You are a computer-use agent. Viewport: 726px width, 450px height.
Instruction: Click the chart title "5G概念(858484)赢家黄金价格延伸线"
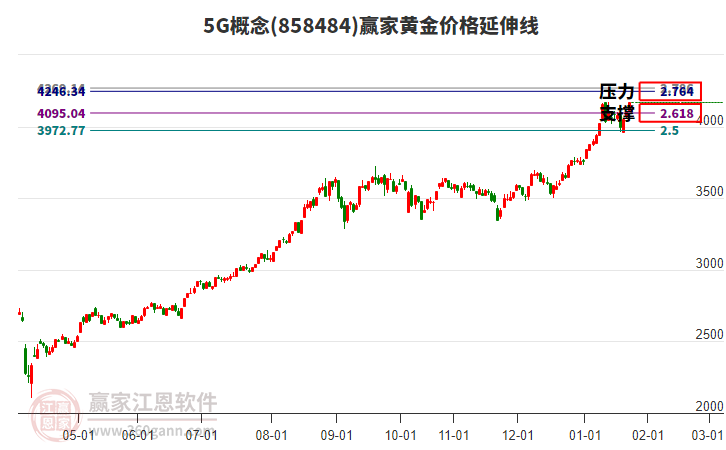tap(371, 26)
